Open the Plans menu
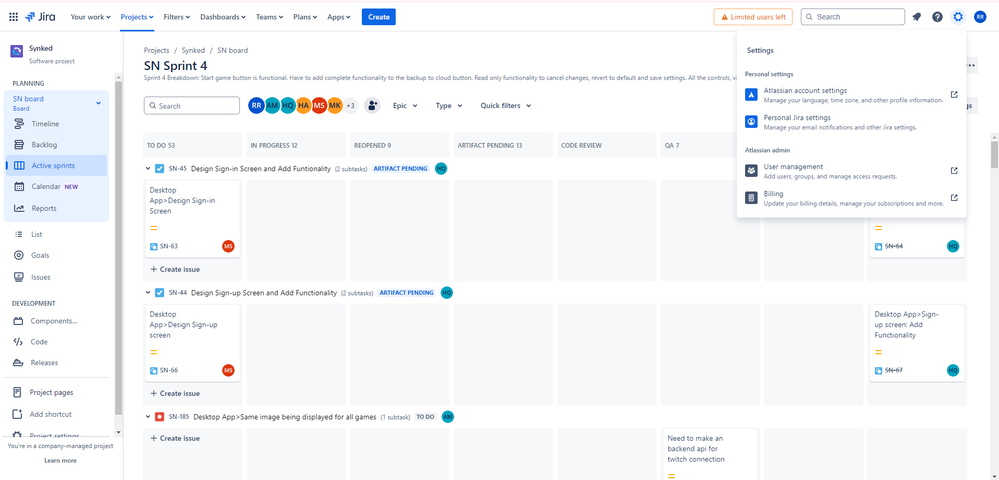Viewport: 999px width, 480px height. [306, 17]
